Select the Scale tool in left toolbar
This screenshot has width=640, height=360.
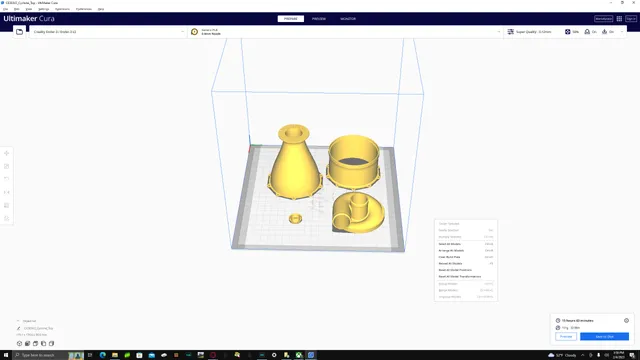pos(7,166)
